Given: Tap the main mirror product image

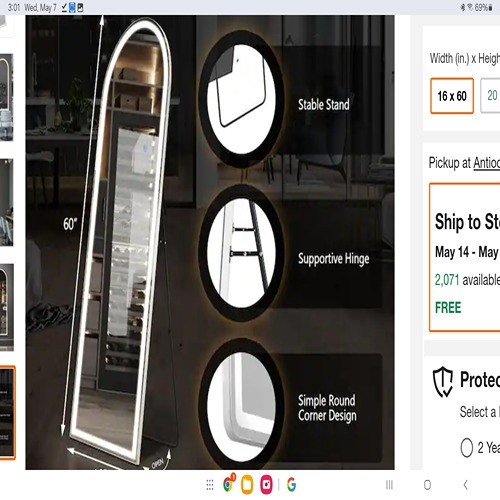Looking at the screenshot, I should 210,242.
